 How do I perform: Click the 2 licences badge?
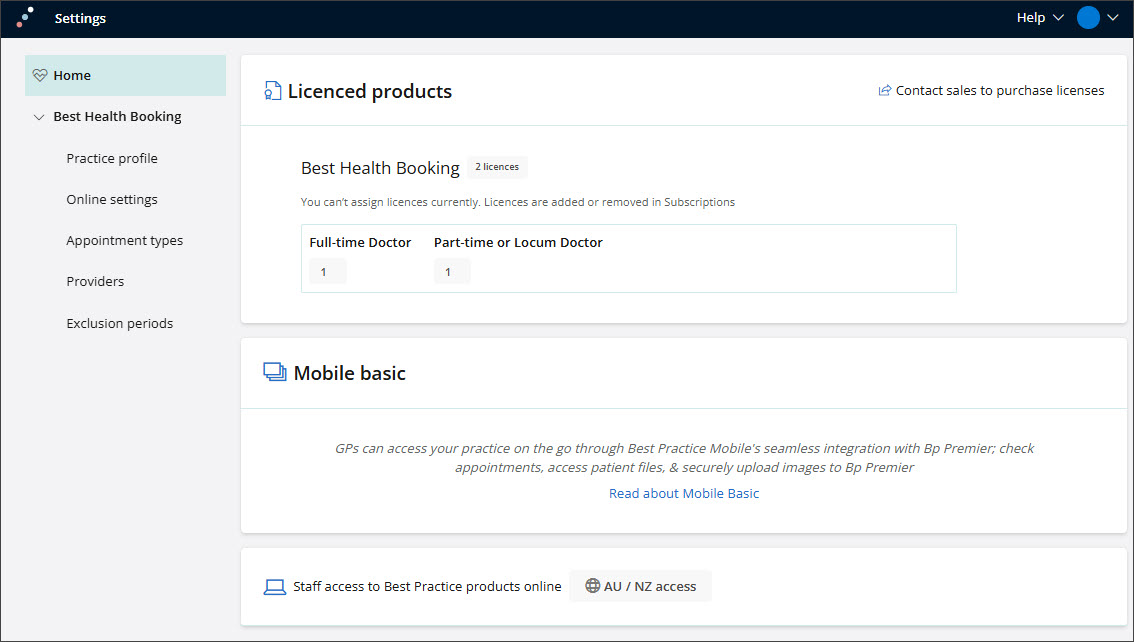coord(497,167)
